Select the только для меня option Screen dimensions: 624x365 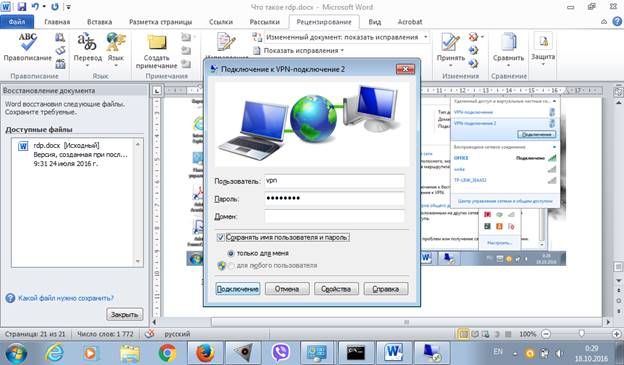click(x=230, y=253)
